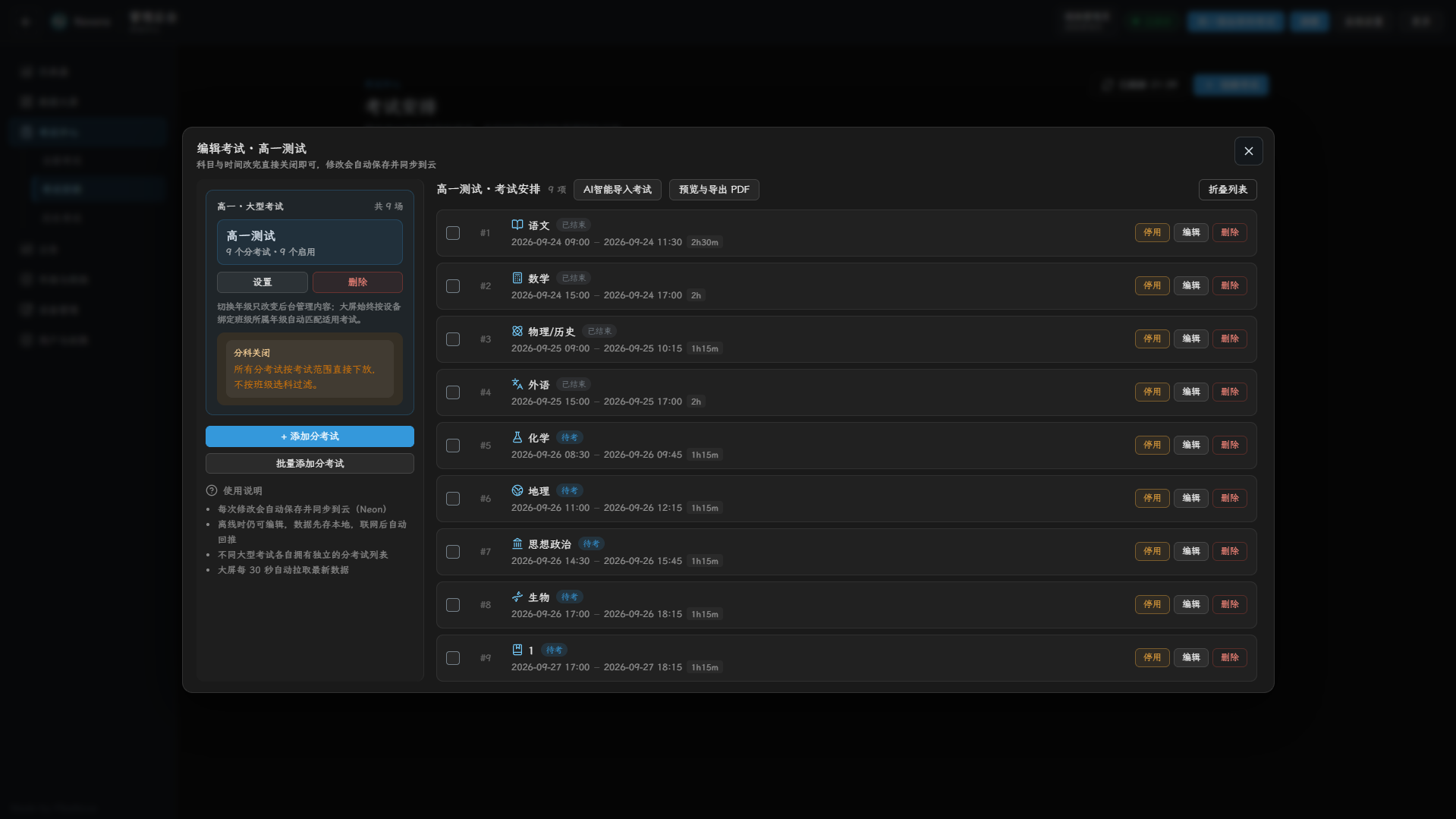Click the help icon next to 使用说明
Screen dimensions: 1456x819
click(x=212, y=490)
